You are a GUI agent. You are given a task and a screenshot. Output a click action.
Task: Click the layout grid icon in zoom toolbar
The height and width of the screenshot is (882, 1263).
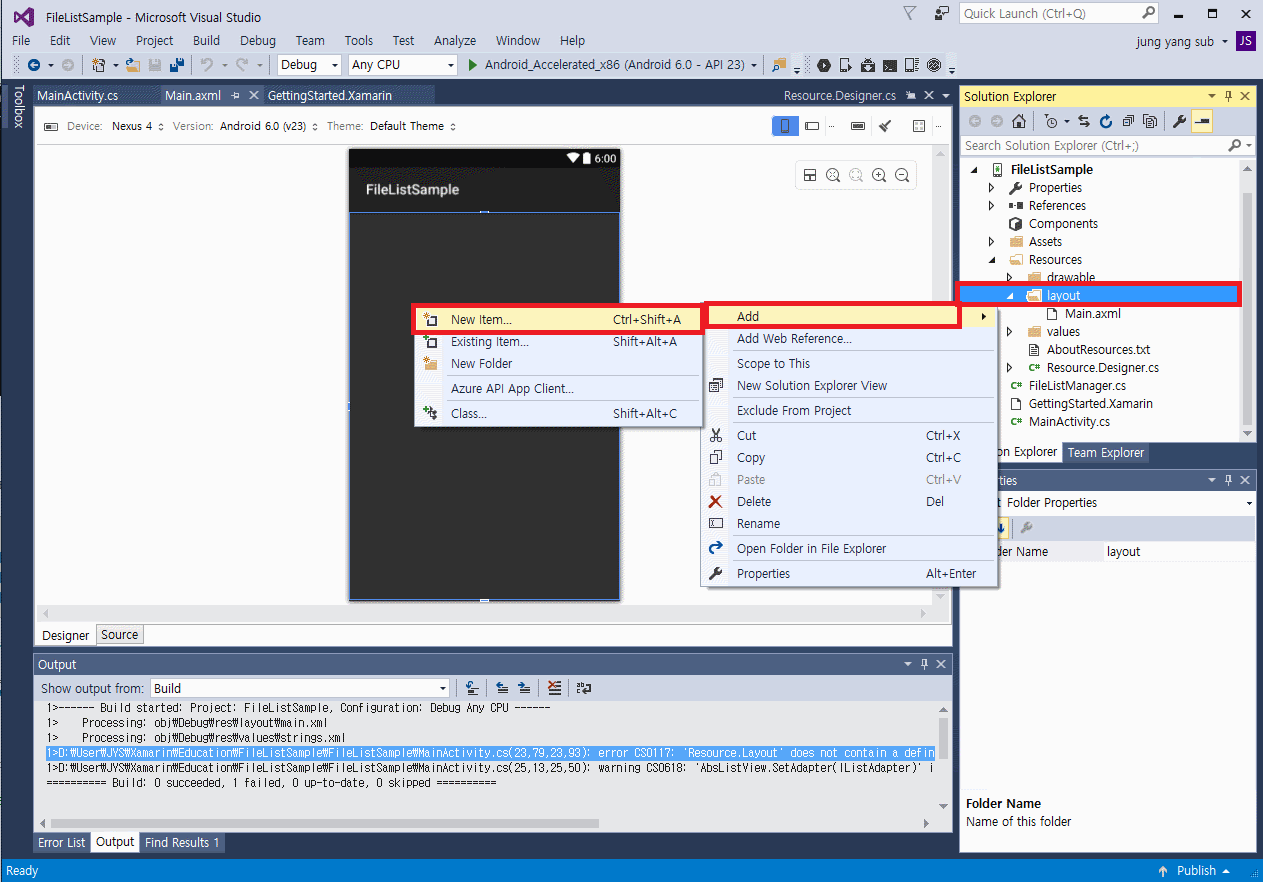[810, 175]
